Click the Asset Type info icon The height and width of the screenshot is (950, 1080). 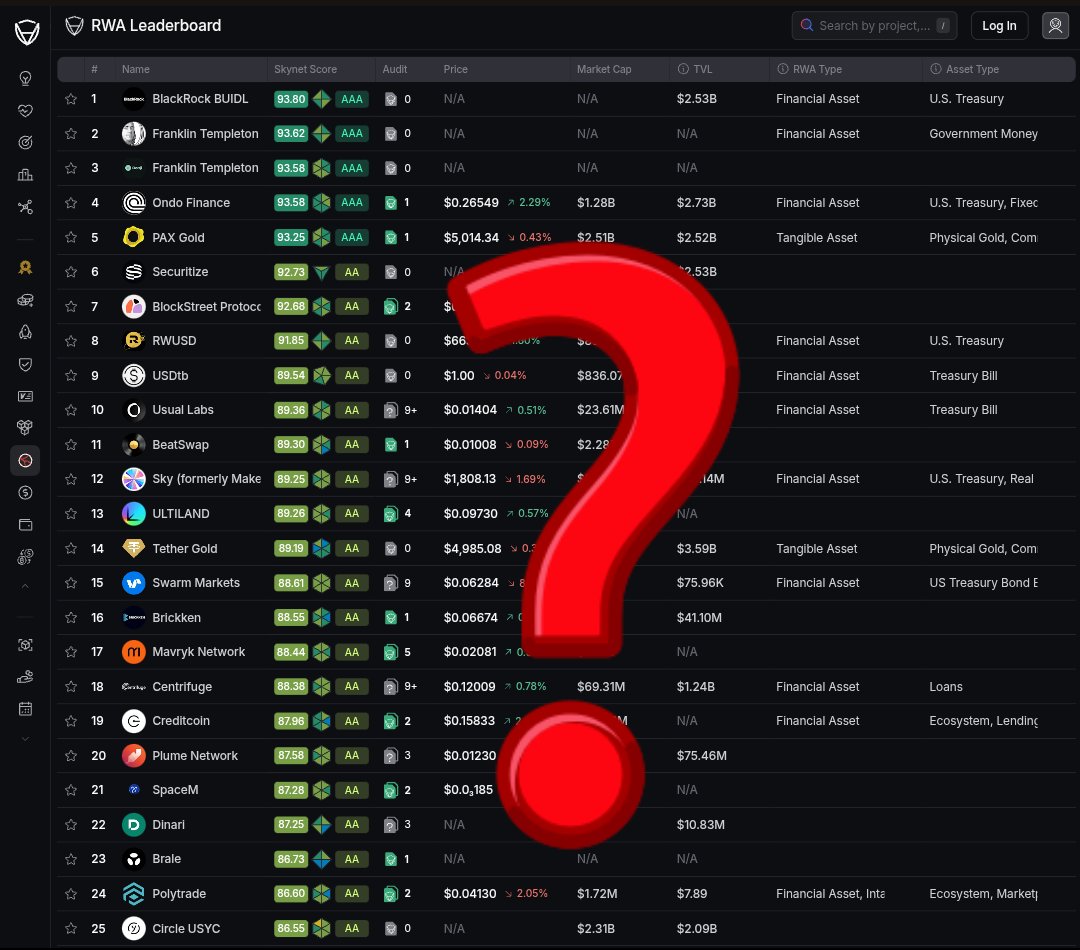935,69
